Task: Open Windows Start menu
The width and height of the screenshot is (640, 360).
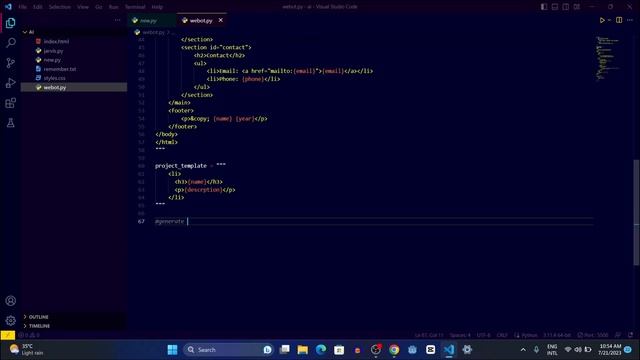Action: coord(173,350)
